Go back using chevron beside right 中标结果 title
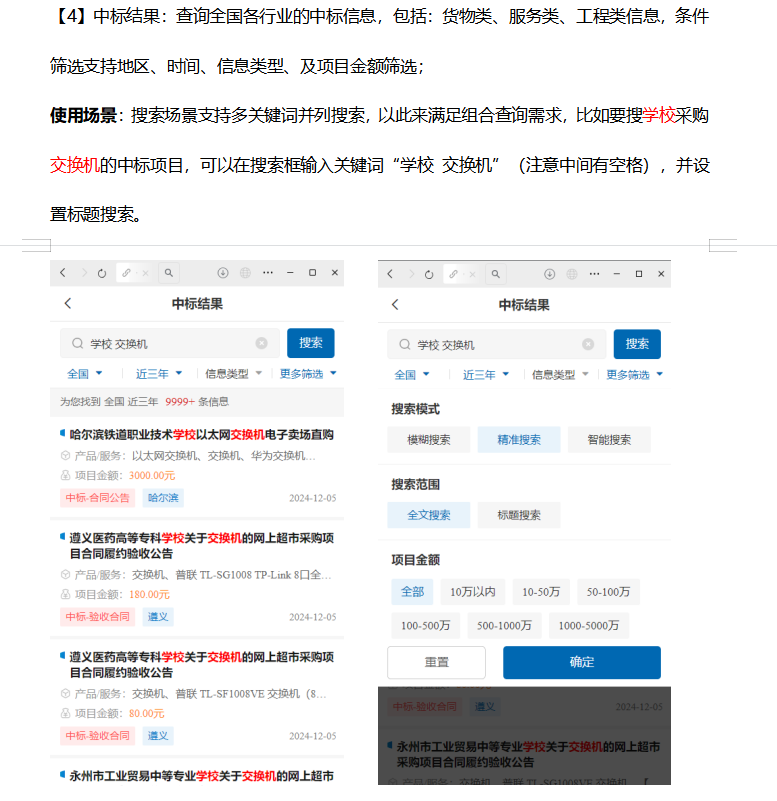Viewport: 777px width, 801px height. pos(395,305)
